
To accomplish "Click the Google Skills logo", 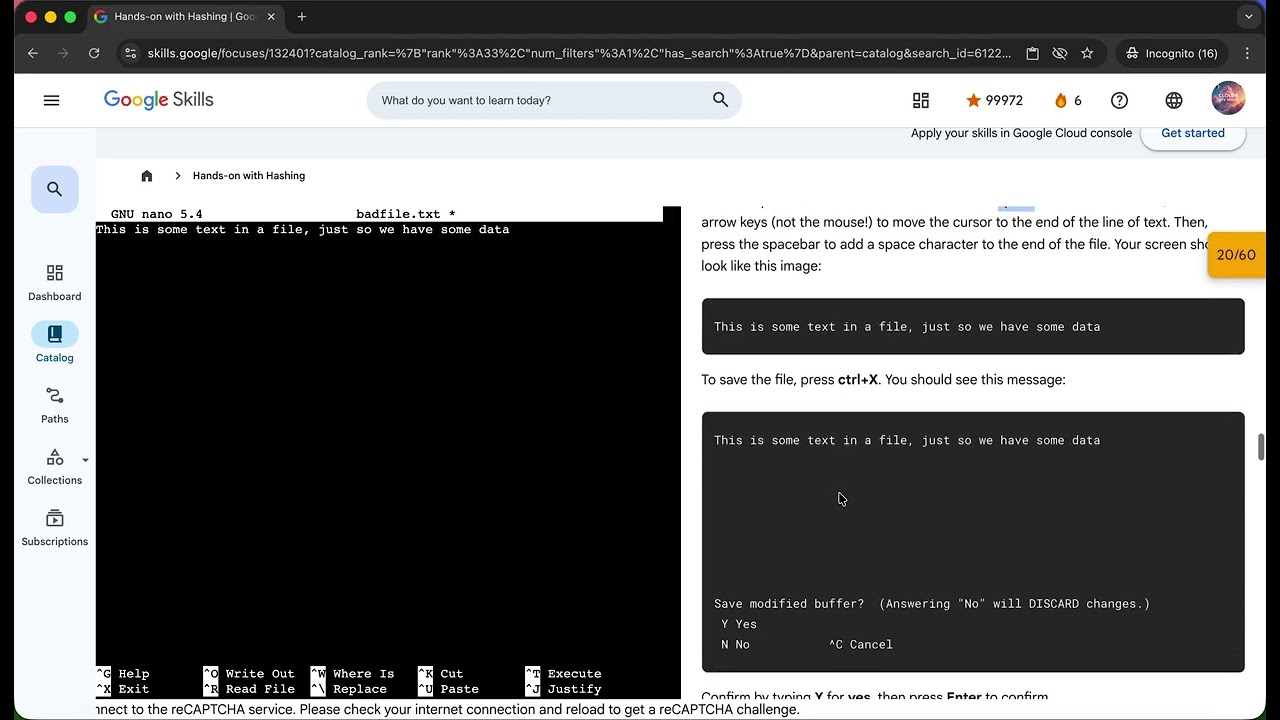I will [159, 100].
